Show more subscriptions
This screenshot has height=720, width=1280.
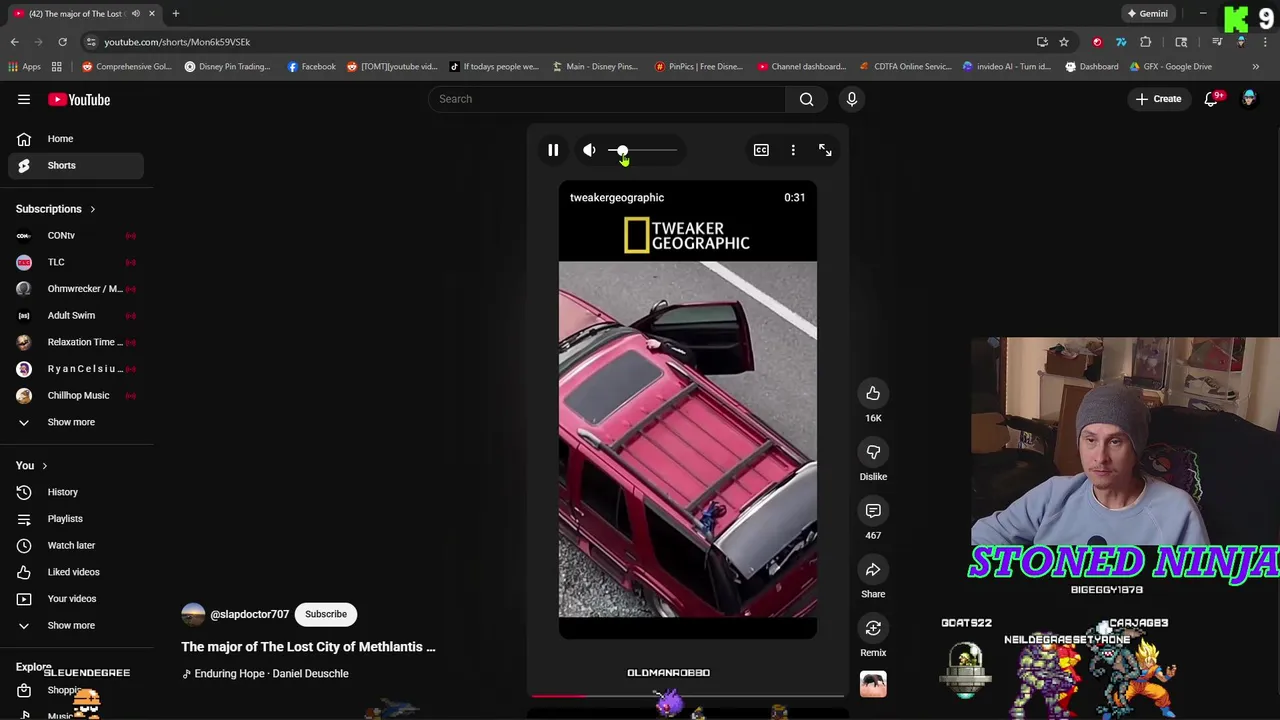point(76,422)
